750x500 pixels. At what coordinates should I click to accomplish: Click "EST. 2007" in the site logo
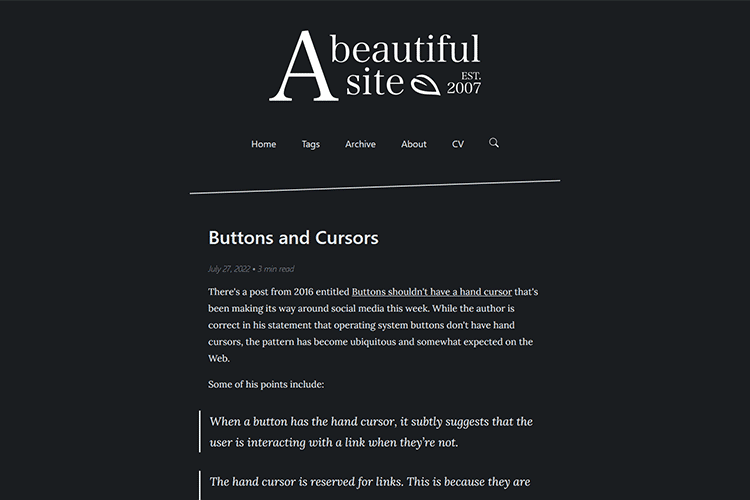coord(464,83)
